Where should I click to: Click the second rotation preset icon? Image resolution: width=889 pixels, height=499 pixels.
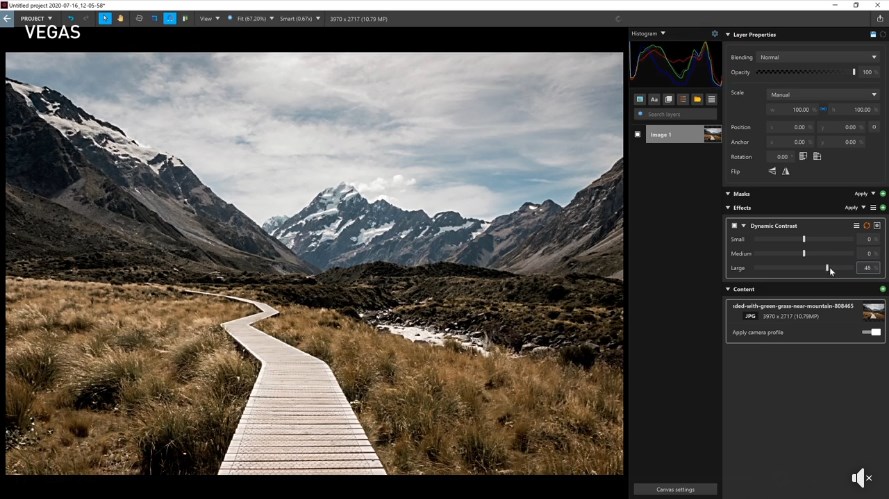(x=817, y=157)
